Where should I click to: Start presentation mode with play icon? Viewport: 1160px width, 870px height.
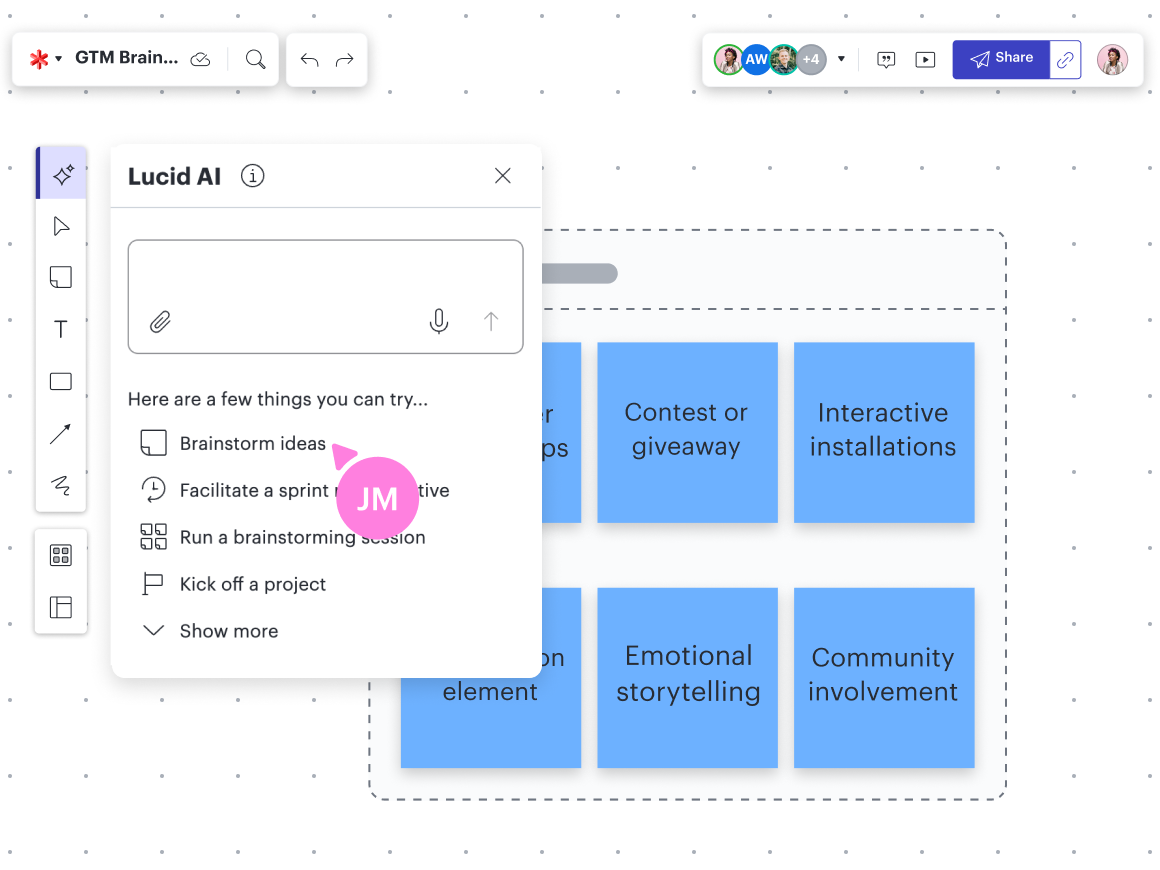[926, 59]
